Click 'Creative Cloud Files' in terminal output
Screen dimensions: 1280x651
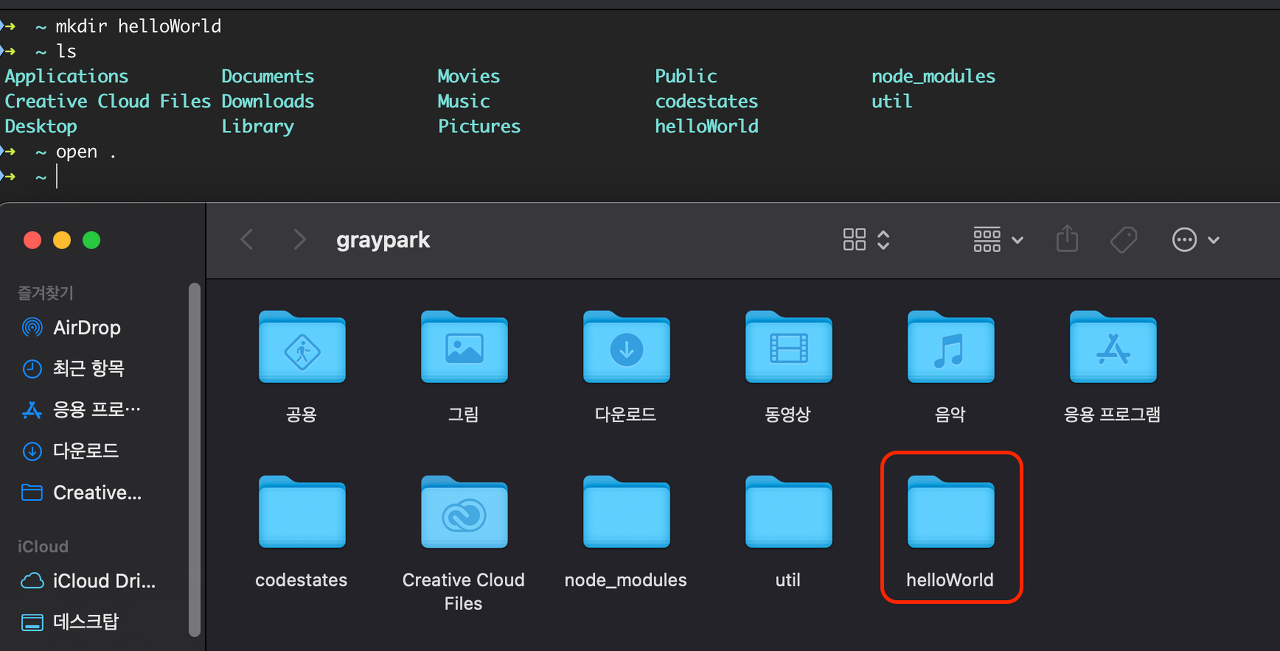click(x=108, y=101)
